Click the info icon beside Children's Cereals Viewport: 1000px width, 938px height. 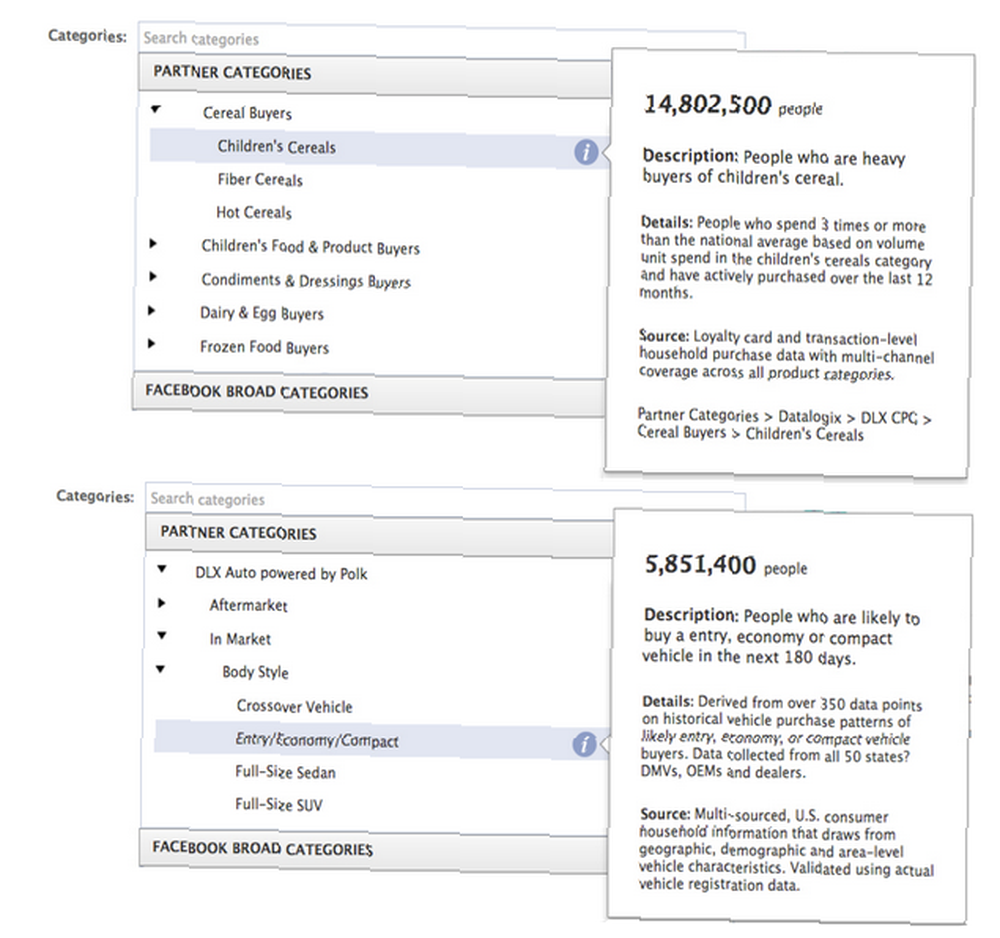[x=586, y=152]
